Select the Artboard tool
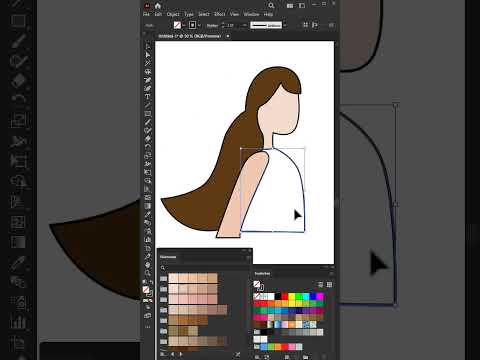The width and height of the screenshot is (480, 360). [148, 248]
